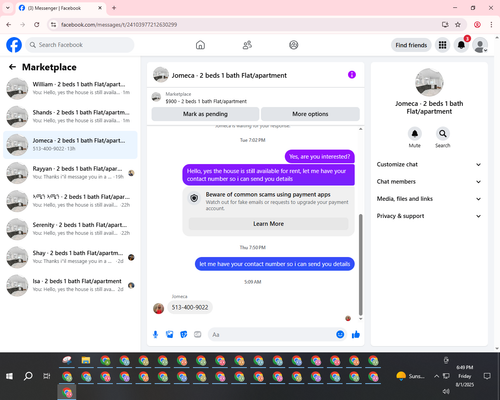Open the Notifications bell in header
Screen dimensions: 500x400
[x=461, y=45]
